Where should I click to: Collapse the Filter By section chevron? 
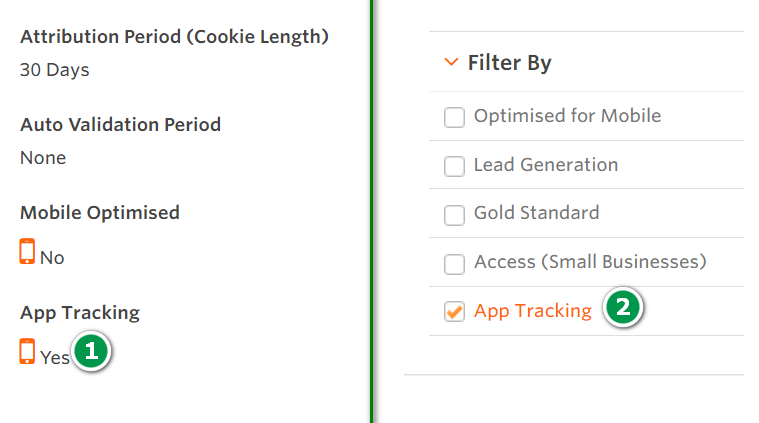pyautogui.click(x=450, y=64)
